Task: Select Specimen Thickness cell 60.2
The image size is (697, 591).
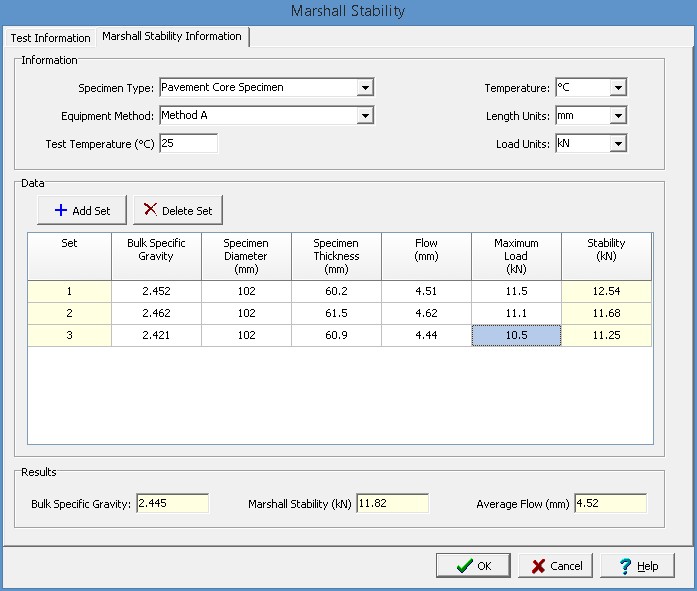Action: tap(336, 292)
